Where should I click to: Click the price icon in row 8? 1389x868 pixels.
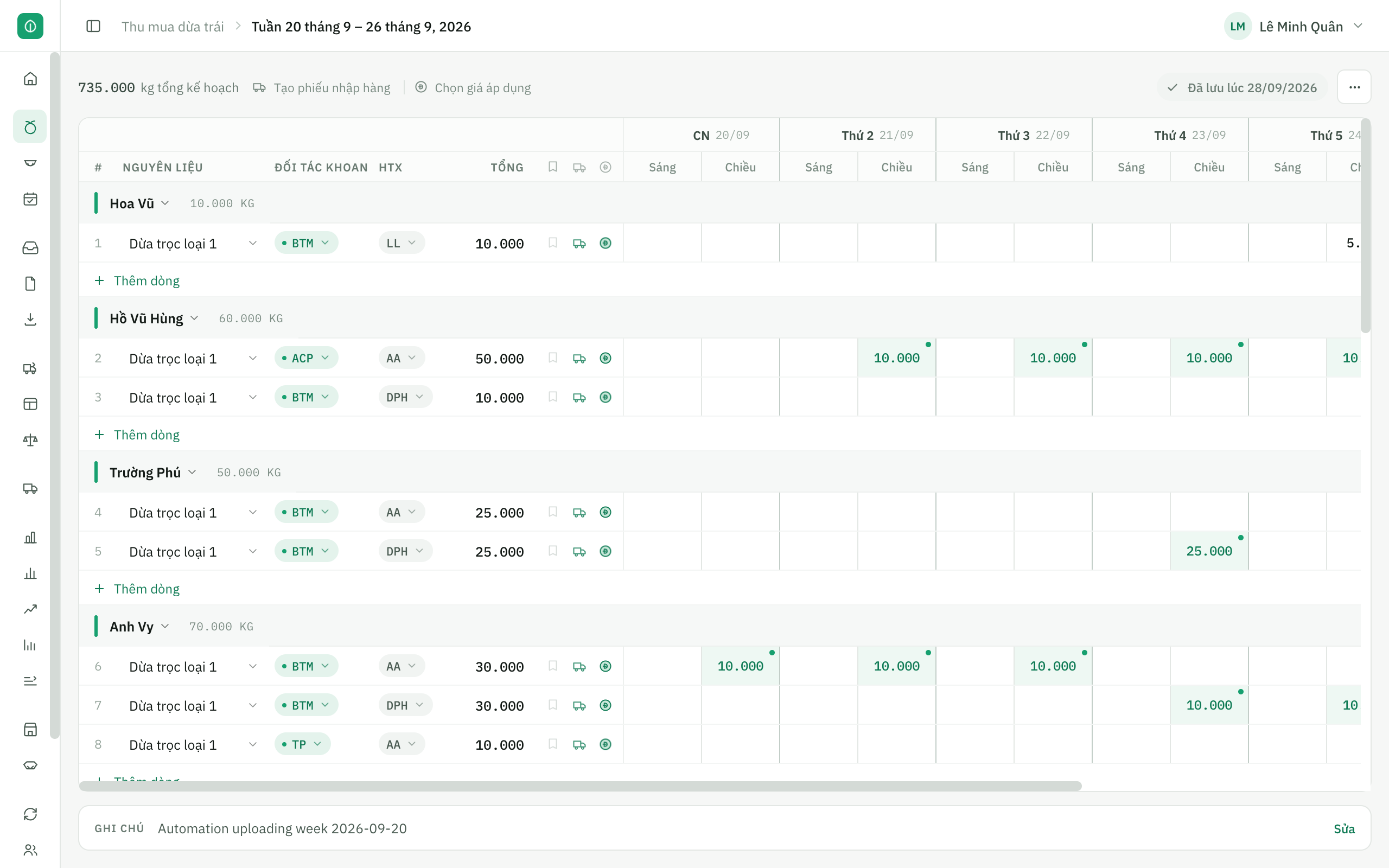click(x=605, y=744)
